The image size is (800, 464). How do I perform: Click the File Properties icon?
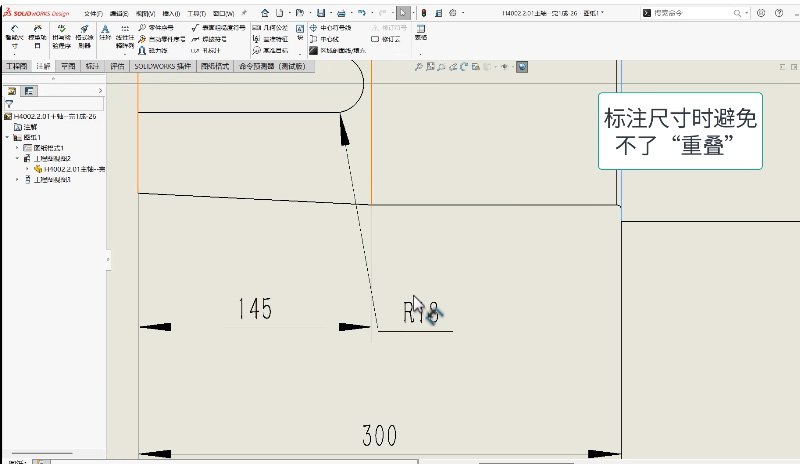coord(438,13)
